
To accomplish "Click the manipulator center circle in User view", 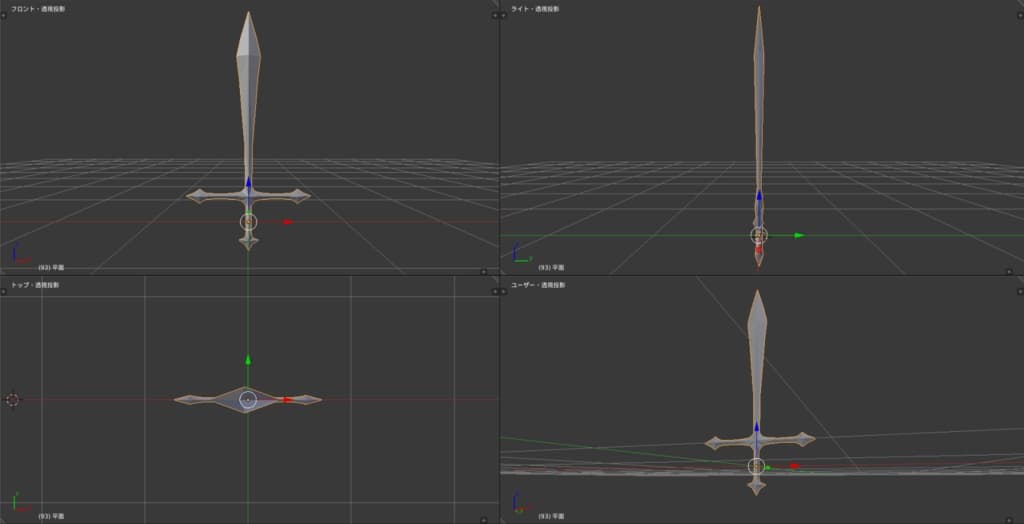I will (756, 467).
